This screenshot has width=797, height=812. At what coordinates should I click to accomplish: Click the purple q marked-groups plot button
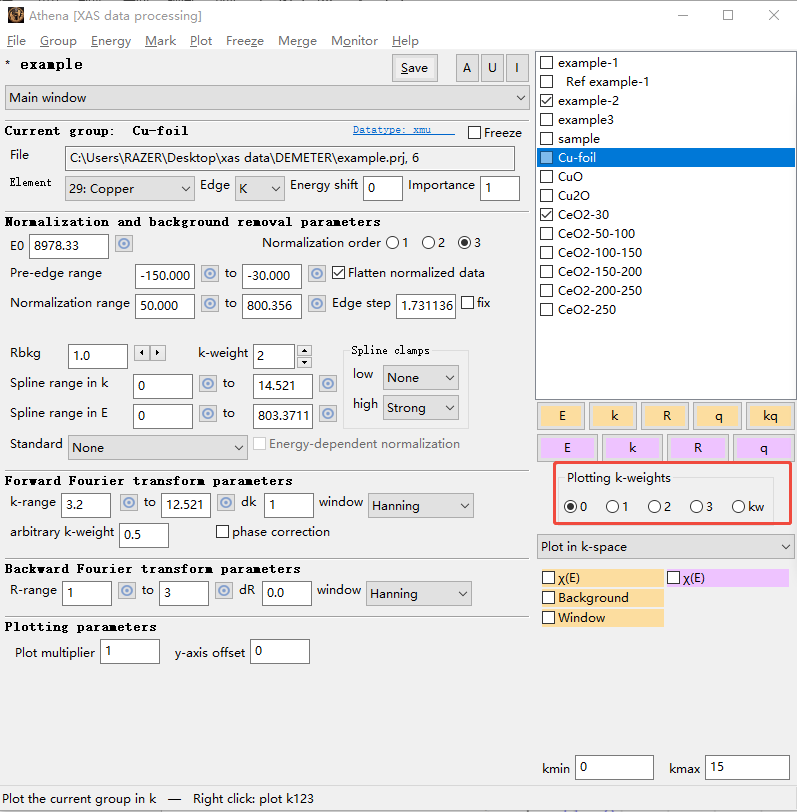[763, 448]
